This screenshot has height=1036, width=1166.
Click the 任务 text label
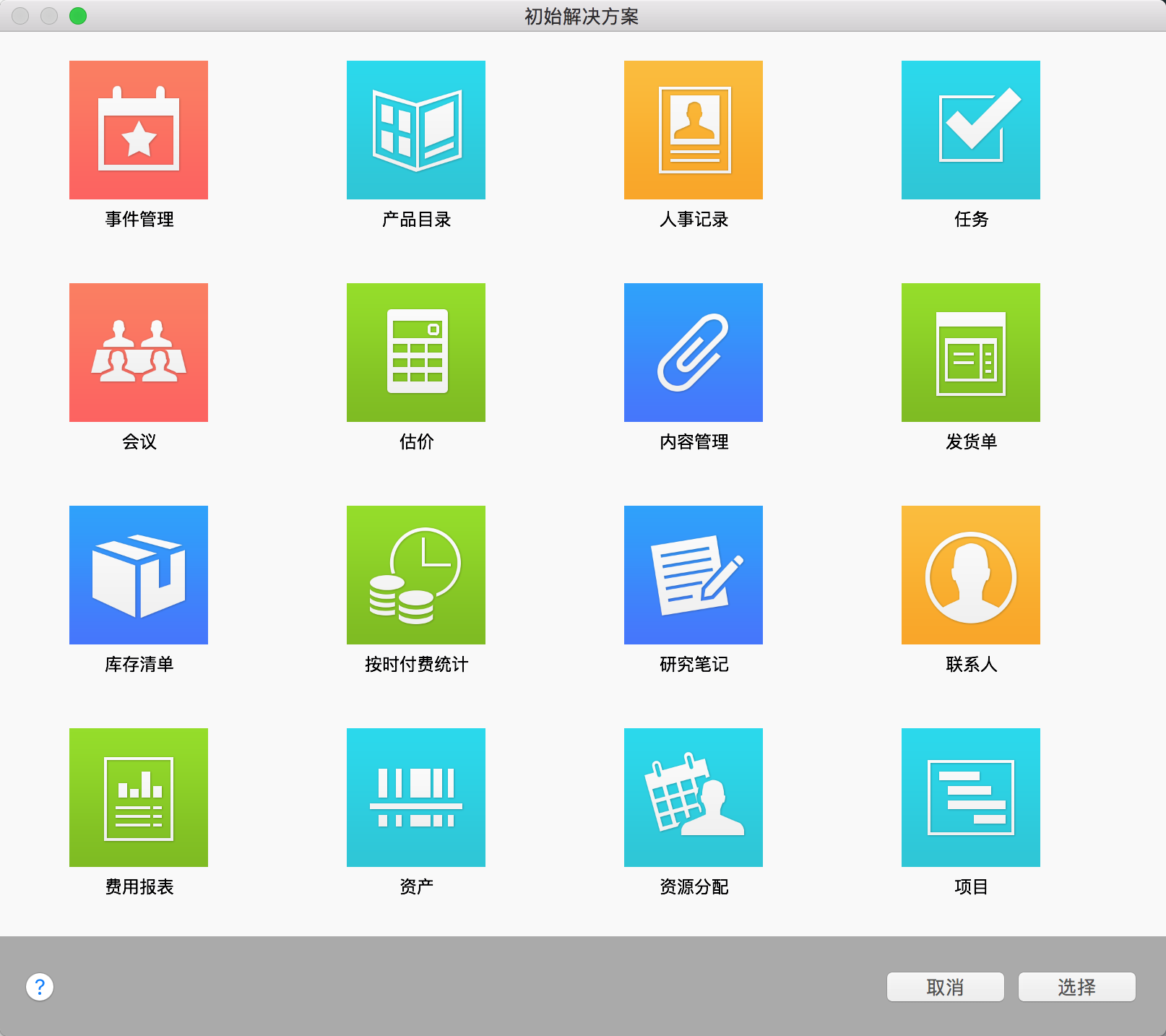tap(972, 219)
